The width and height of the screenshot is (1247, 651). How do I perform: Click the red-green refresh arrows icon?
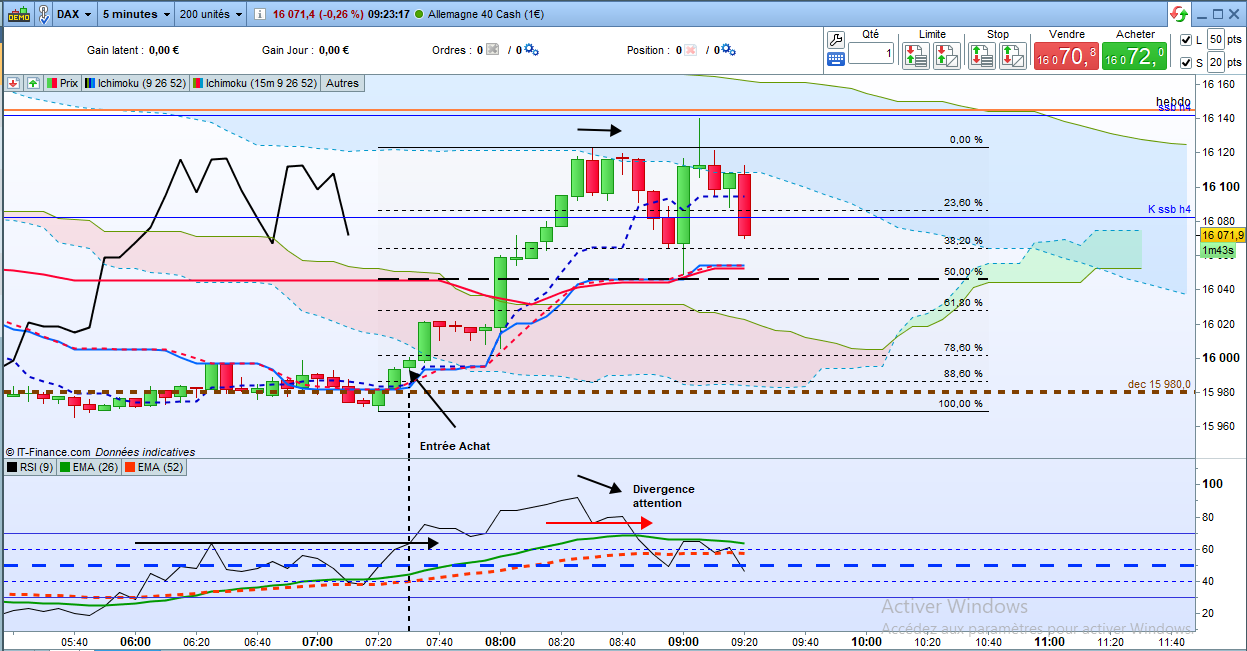coord(1179,15)
